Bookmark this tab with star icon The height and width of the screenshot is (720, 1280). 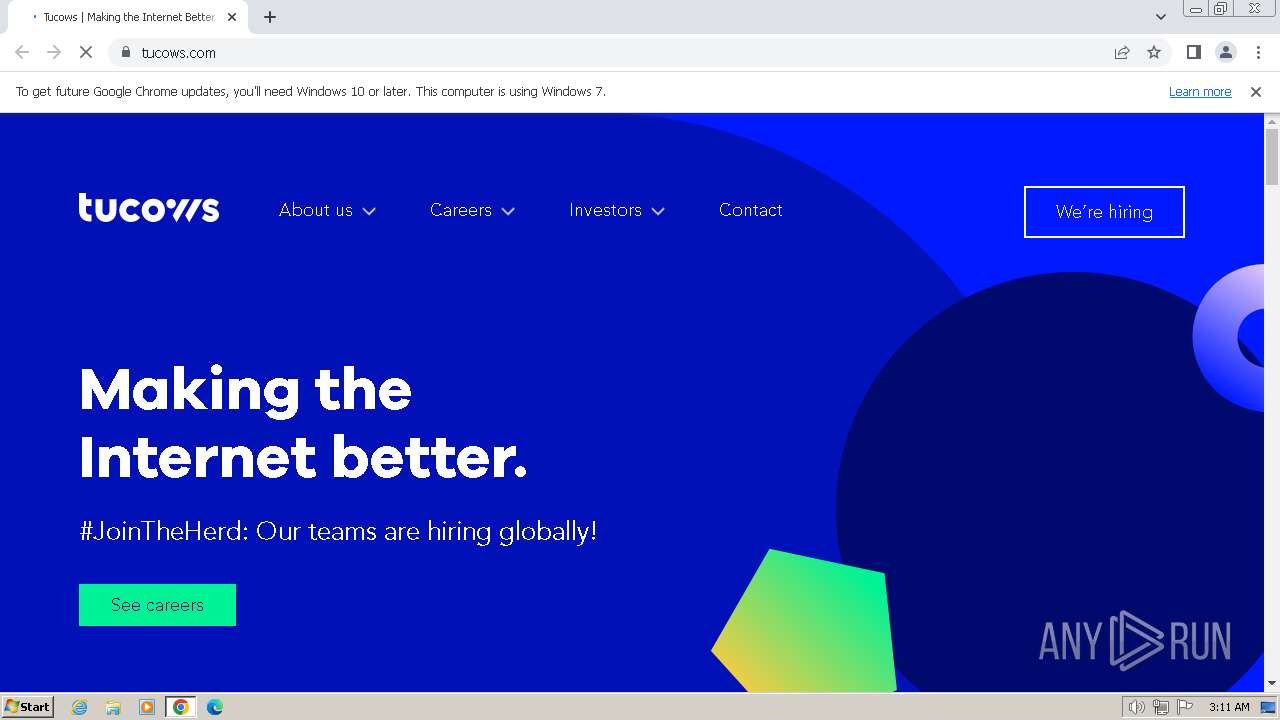1154,52
